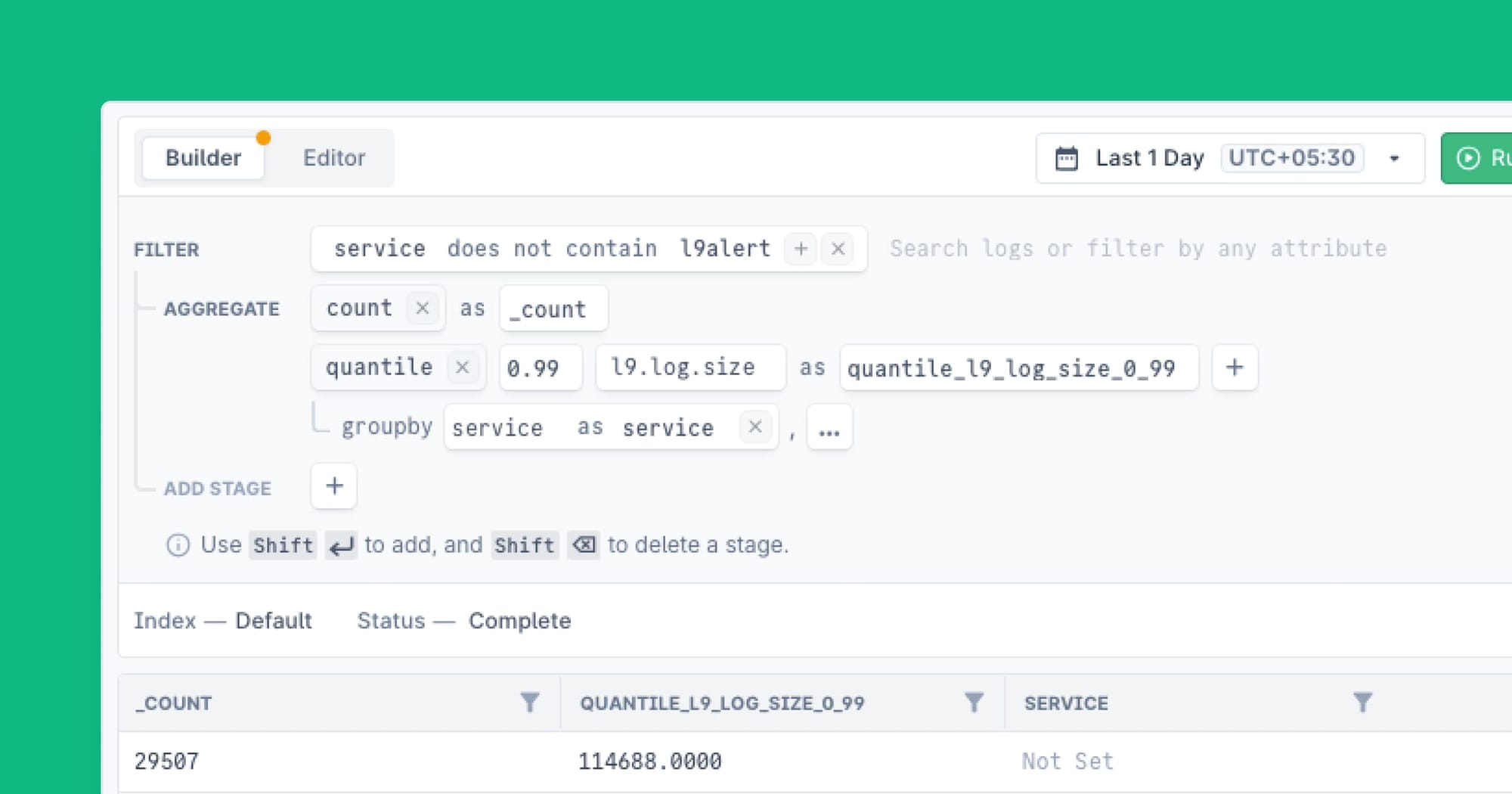Click the ADD STAGE plus button
Screen dimensions: 1512x794
tap(333, 486)
